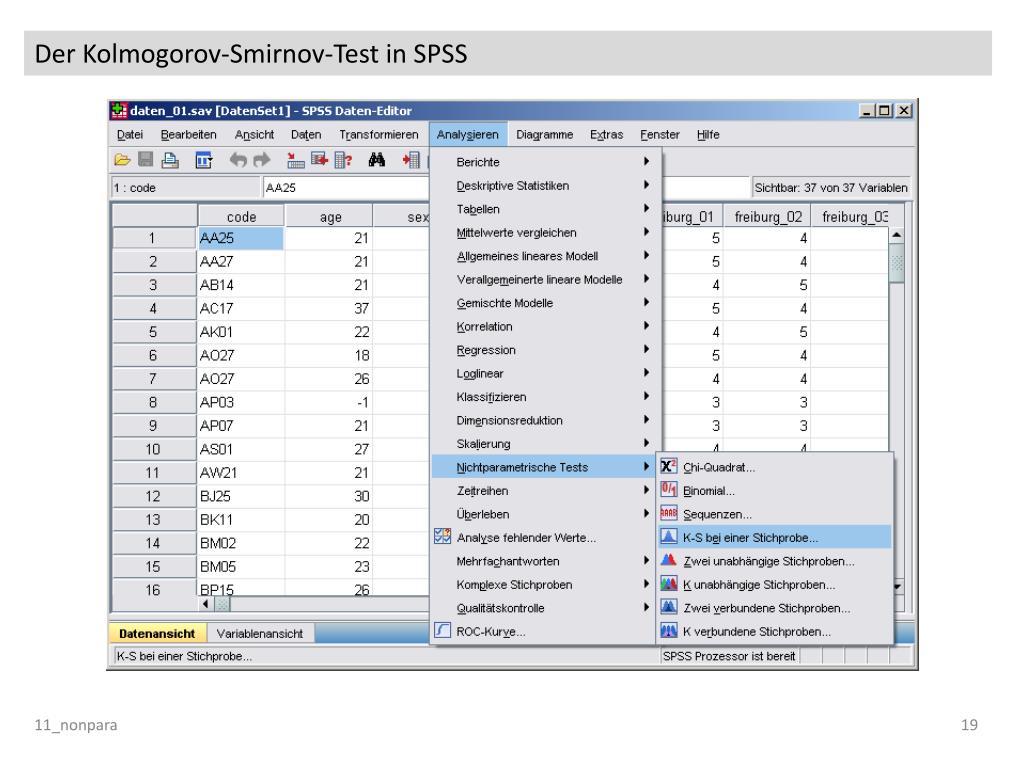The height and width of the screenshot is (768, 1024).
Task: Select the Komplexe Stichproben menu entry
Action: coord(545,584)
